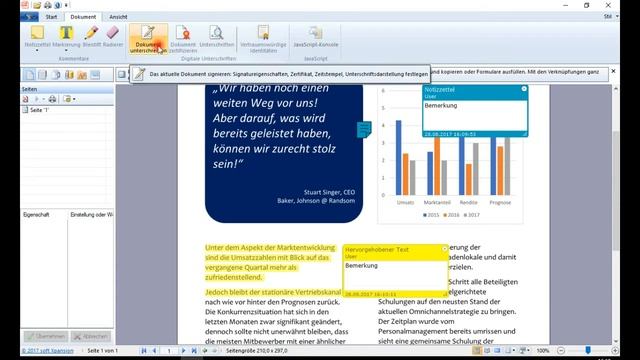
Task: Click the Bemerkung text in the yellow popup
Action: coord(361,265)
